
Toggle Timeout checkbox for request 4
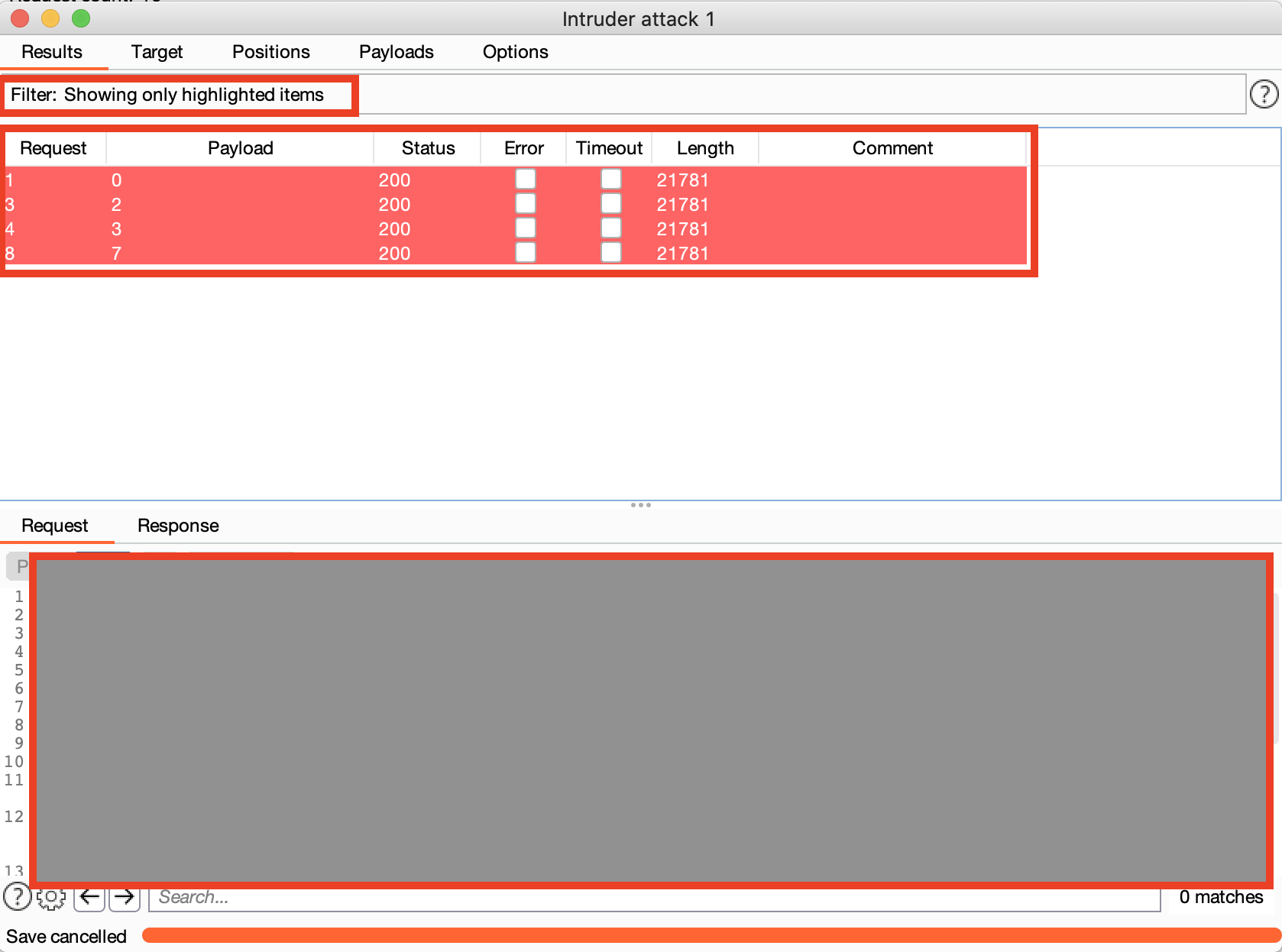610,228
